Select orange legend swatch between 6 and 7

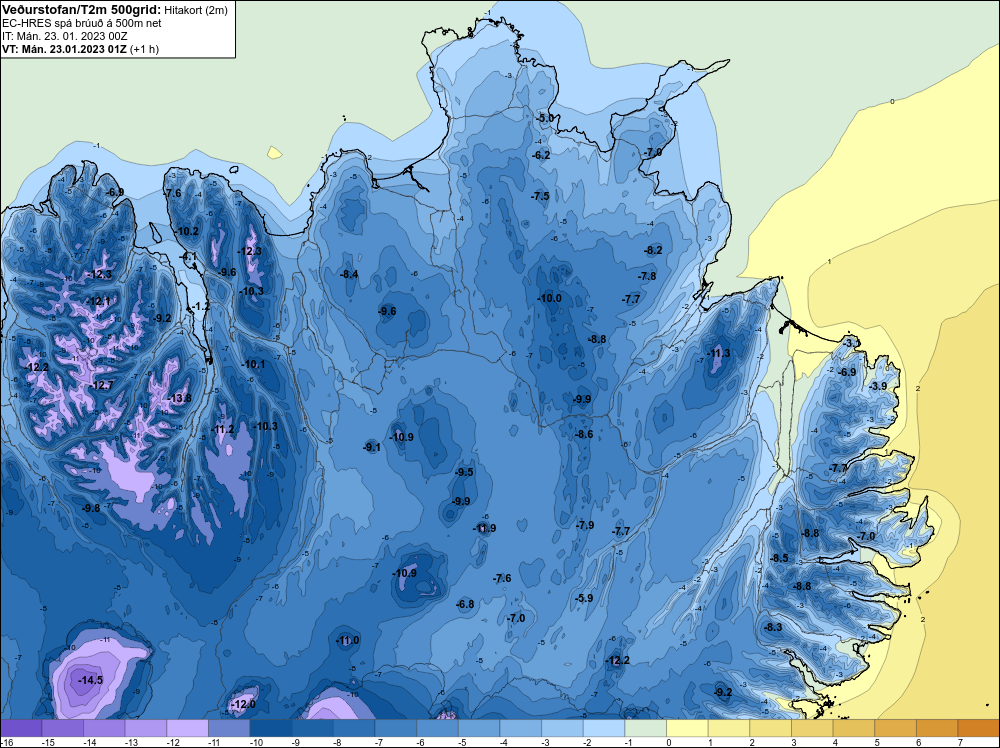coord(937,728)
